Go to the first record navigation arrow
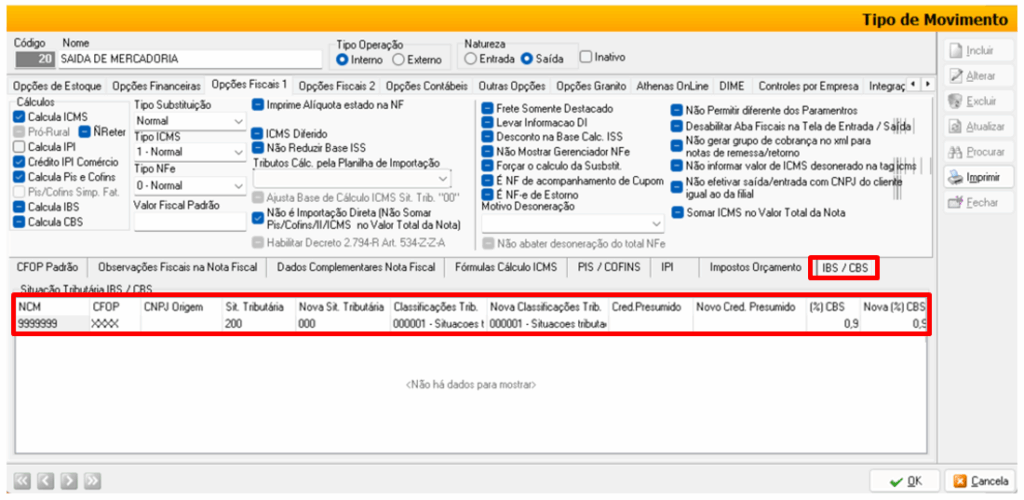1024x500 pixels. coord(21,481)
